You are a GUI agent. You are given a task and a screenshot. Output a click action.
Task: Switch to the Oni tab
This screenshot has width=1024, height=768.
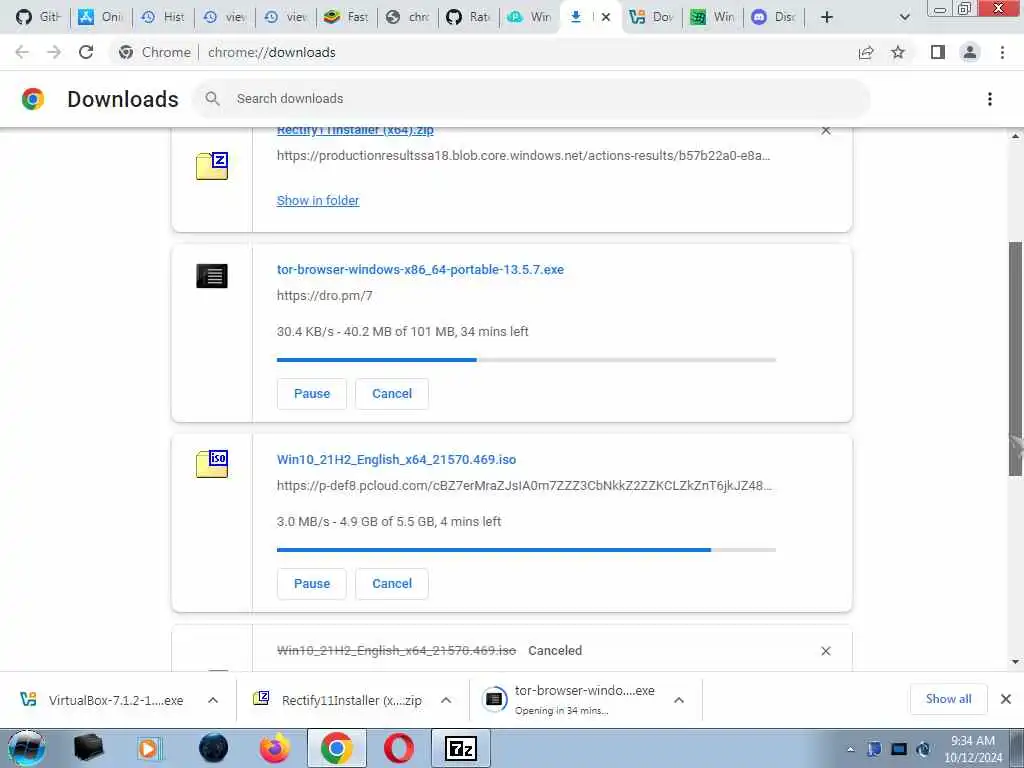point(100,17)
